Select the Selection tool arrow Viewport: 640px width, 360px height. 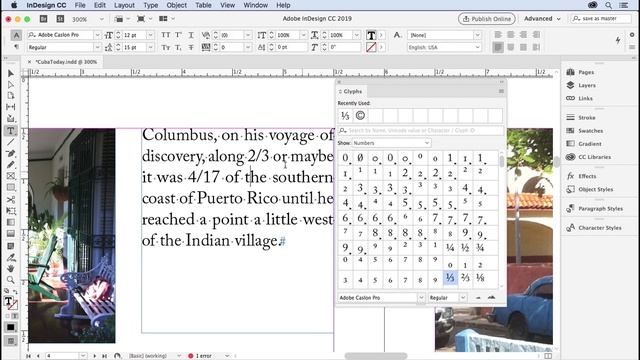coord(11,73)
